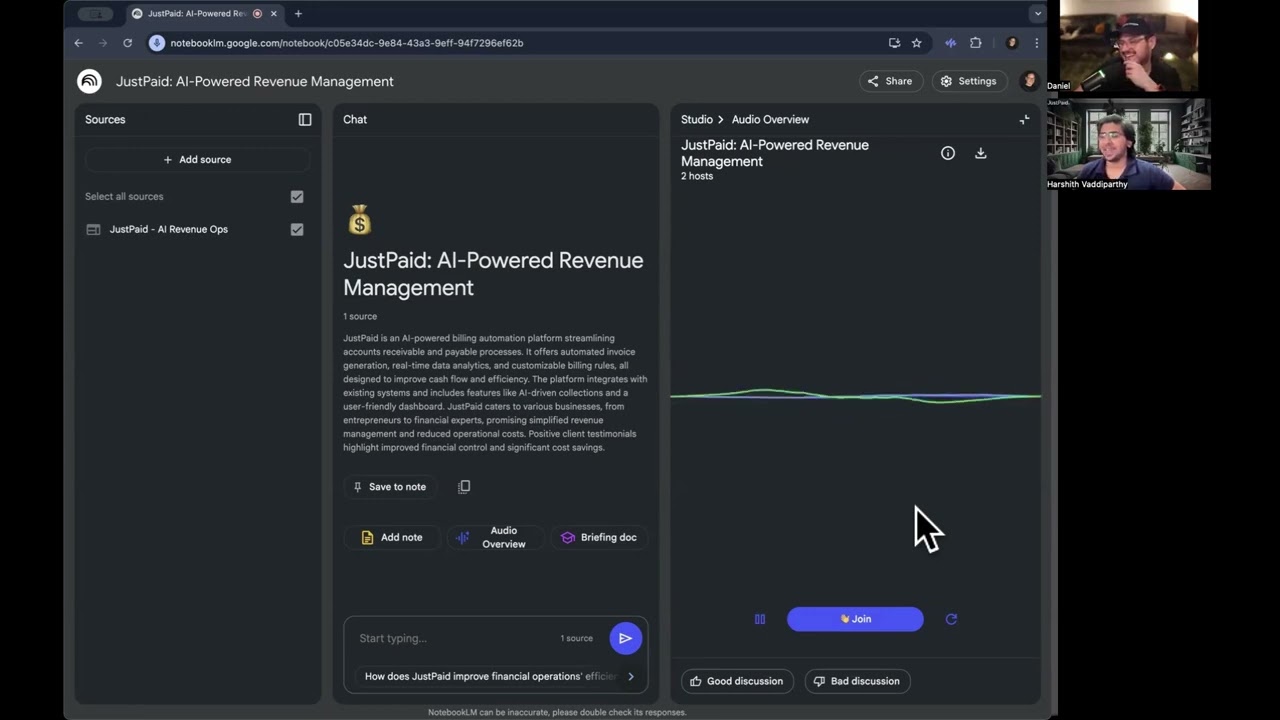This screenshot has width=1280, height=720.
Task: Minimize the Studio panel with collapse icon
Action: pyautogui.click(x=1024, y=119)
